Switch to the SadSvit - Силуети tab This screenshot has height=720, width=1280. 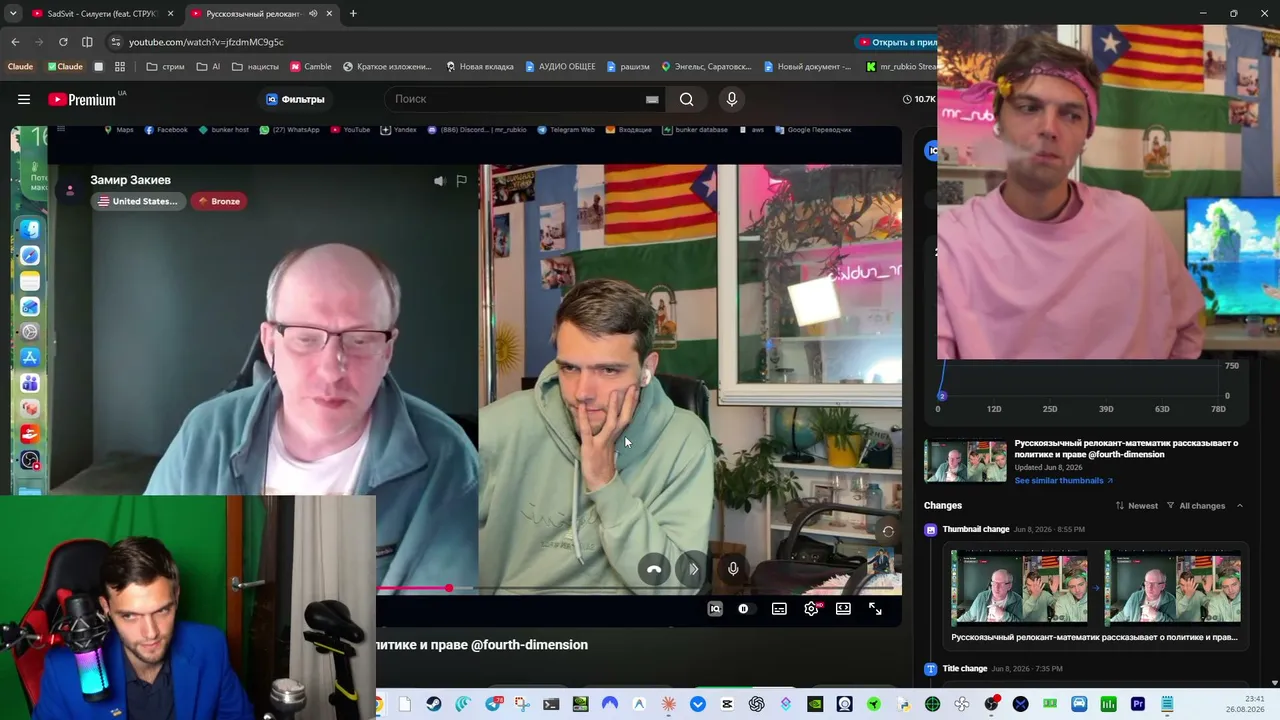104,13
